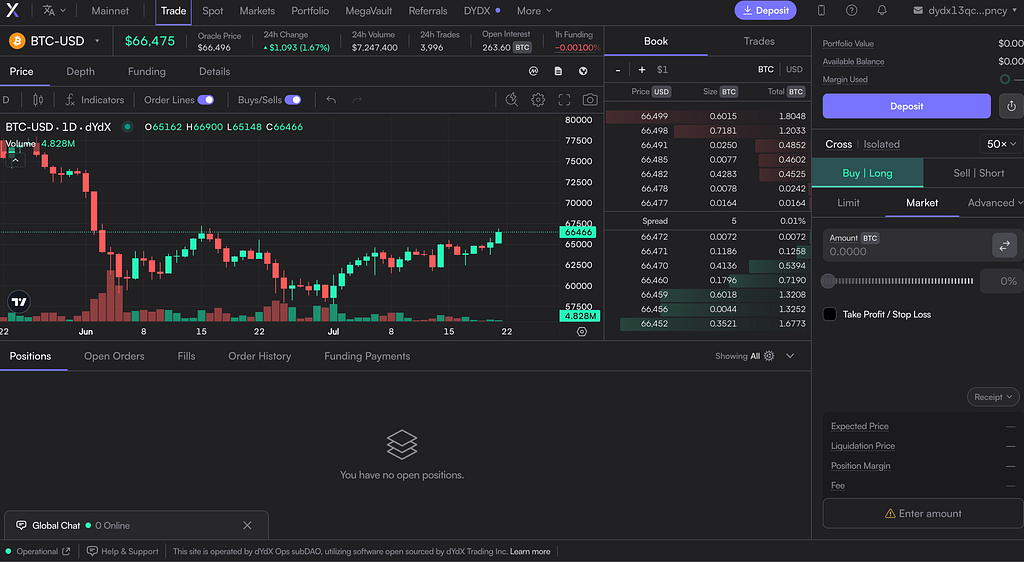The height and width of the screenshot is (562, 1024).
Task: Collapse the chart legend arrow
Action: (x=15, y=160)
